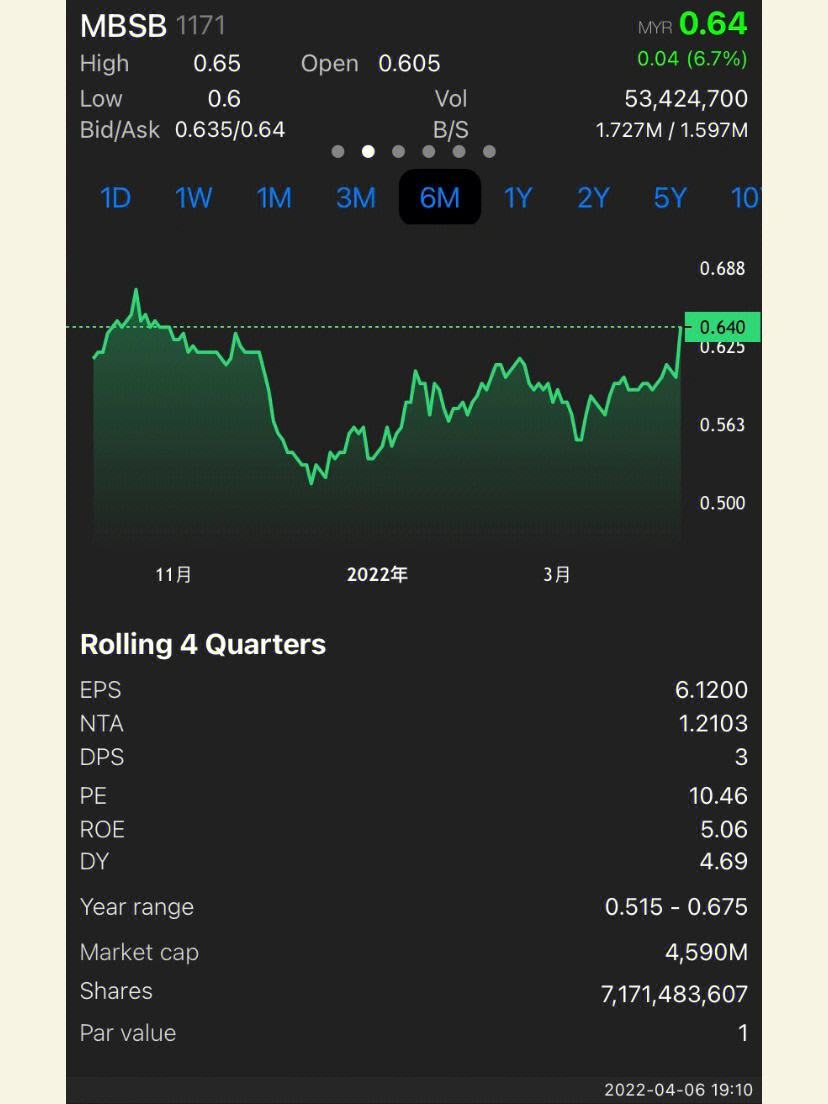
Task: Switch chart to 1W range
Action: coord(194,198)
